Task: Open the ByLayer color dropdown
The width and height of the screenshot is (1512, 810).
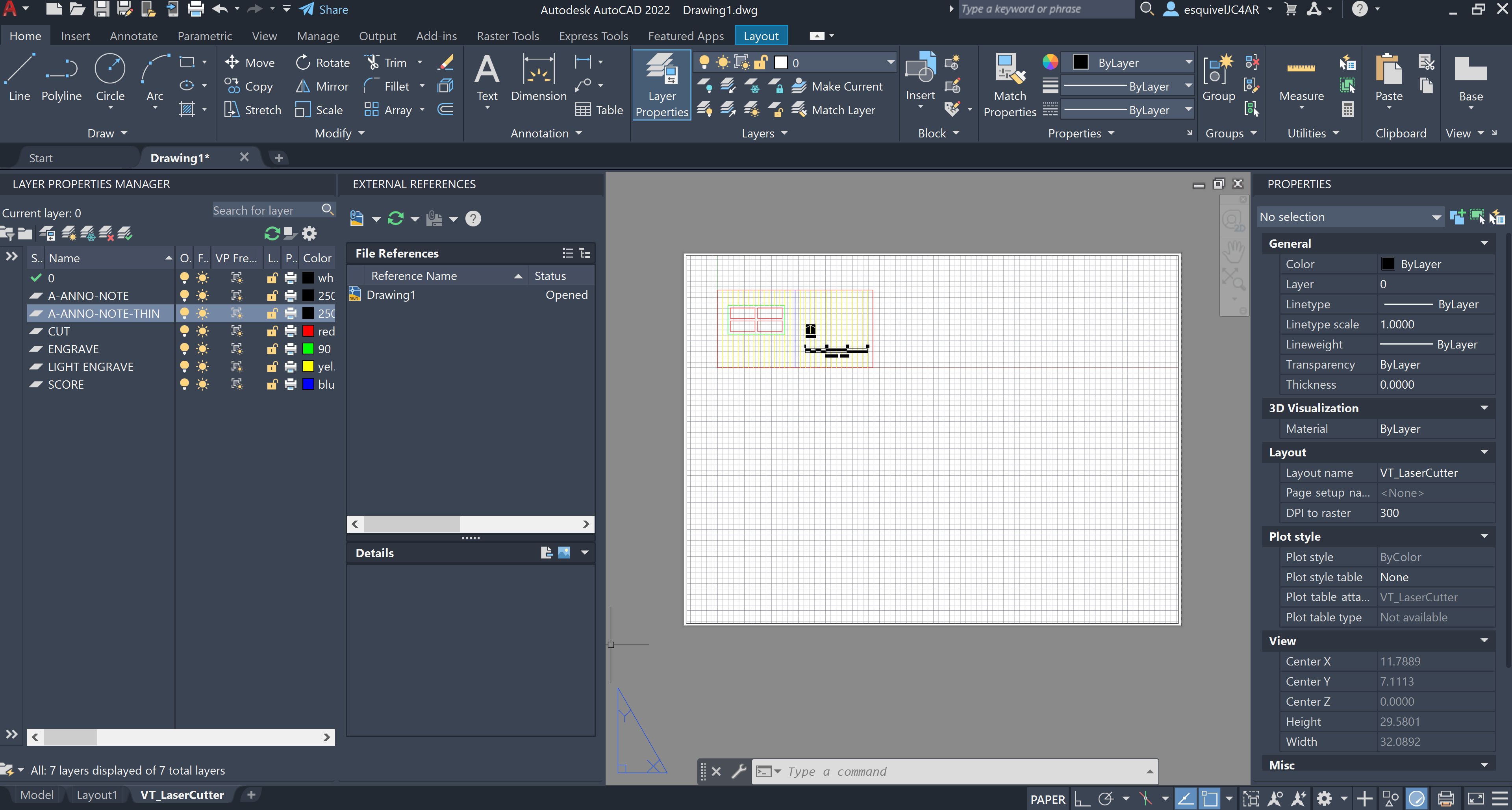Action: 1189,62
